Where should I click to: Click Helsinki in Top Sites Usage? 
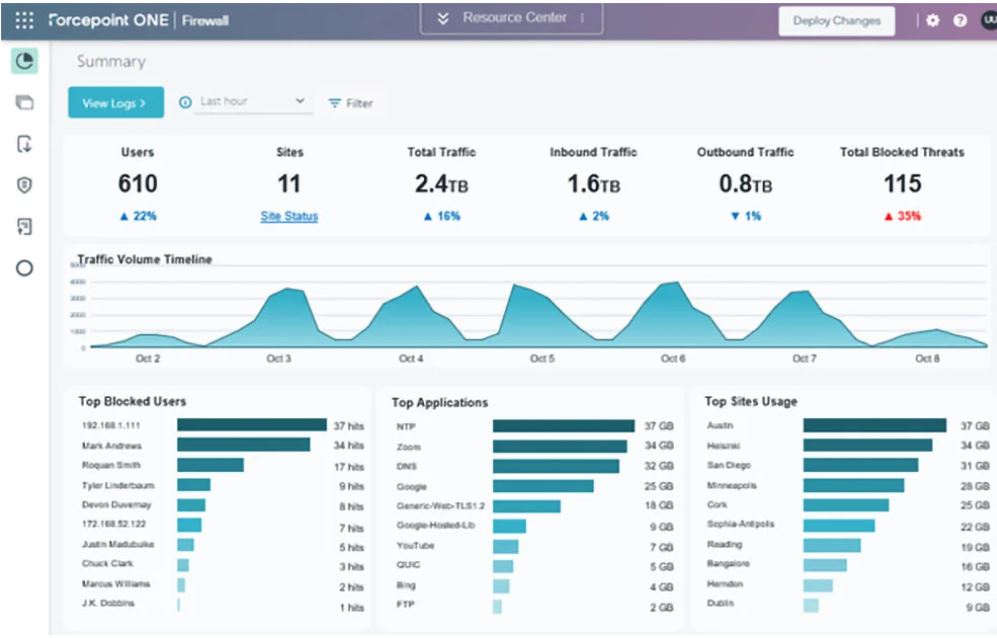pyautogui.click(x=724, y=446)
